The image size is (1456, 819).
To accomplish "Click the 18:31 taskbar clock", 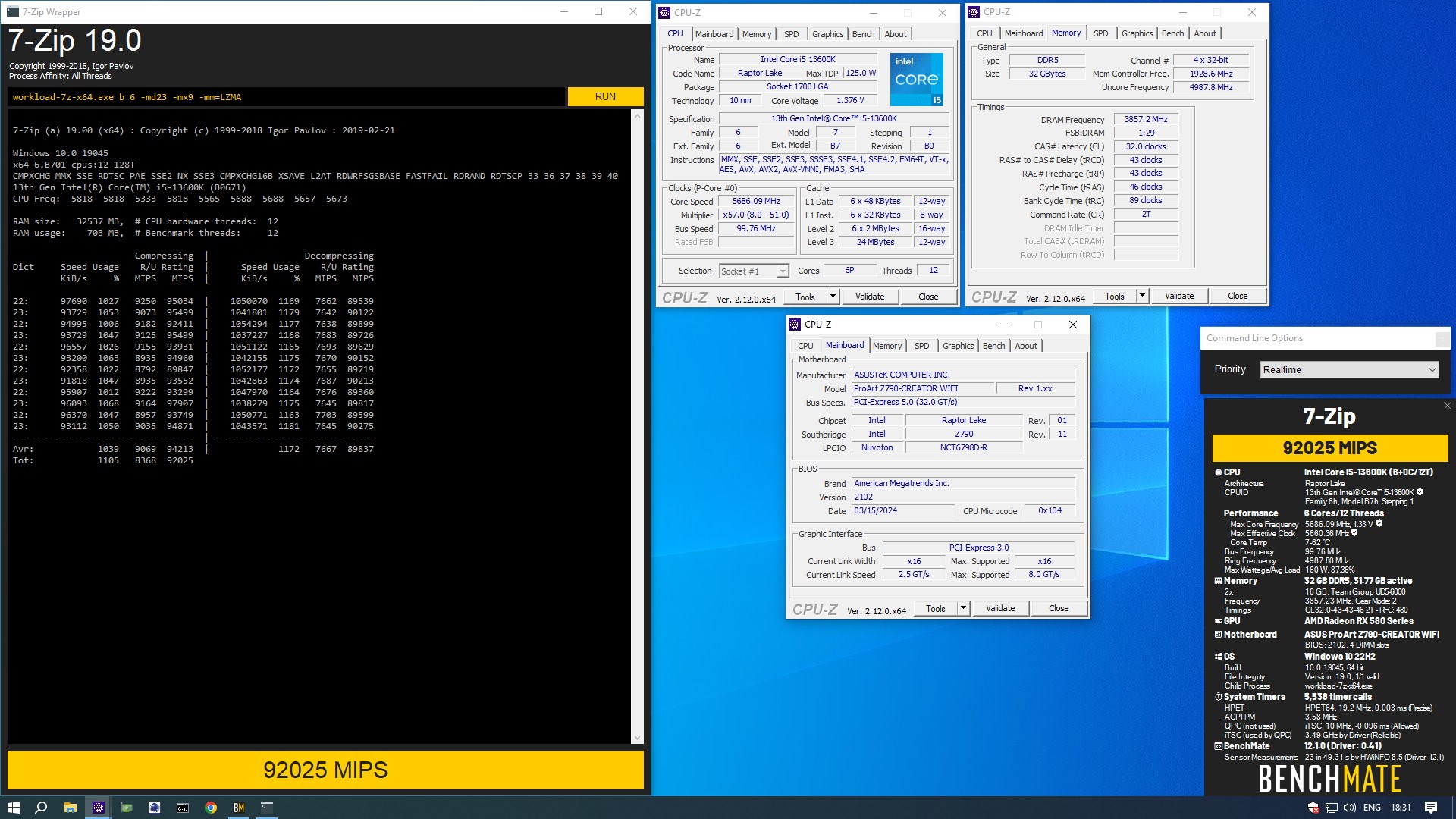I will point(1401,808).
